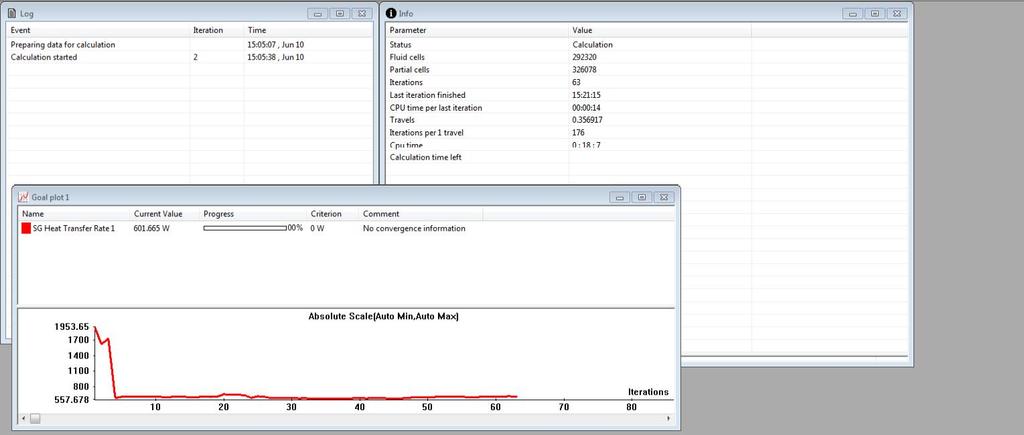Click the Parameter column header in Info
Image resolution: width=1024 pixels, height=435 pixels.
pyautogui.click(x=477, y=30)
